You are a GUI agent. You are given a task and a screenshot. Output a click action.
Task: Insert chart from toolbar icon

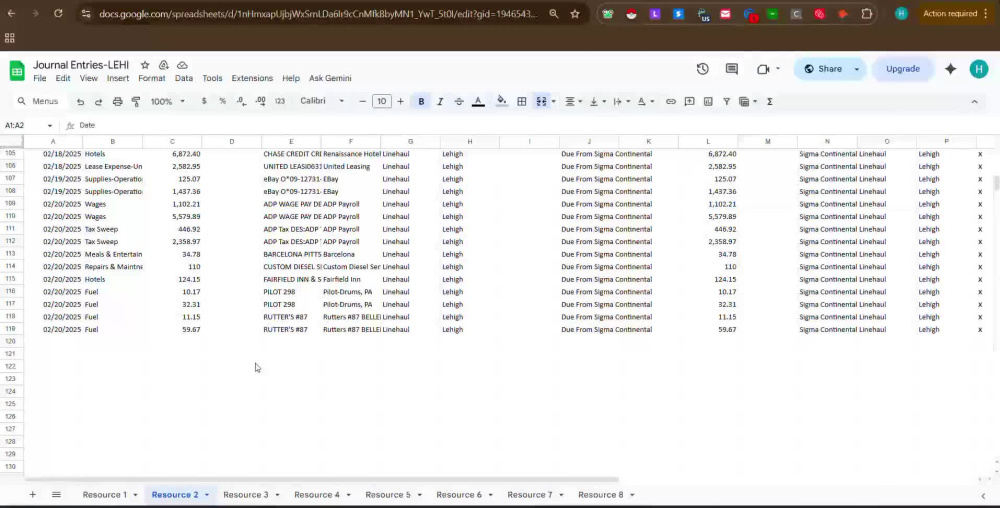point(708,101)
